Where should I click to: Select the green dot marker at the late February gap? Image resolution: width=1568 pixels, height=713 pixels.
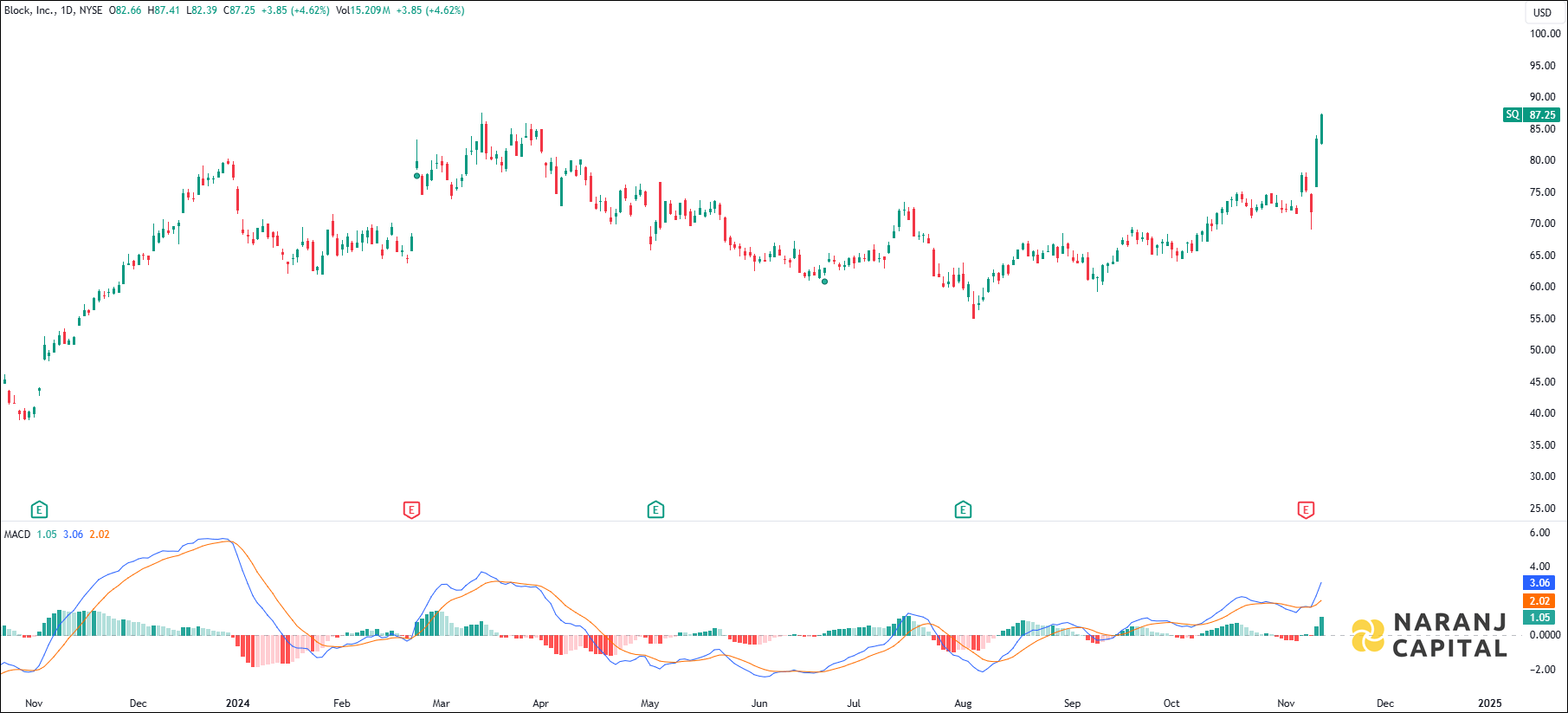pos(416,176)
